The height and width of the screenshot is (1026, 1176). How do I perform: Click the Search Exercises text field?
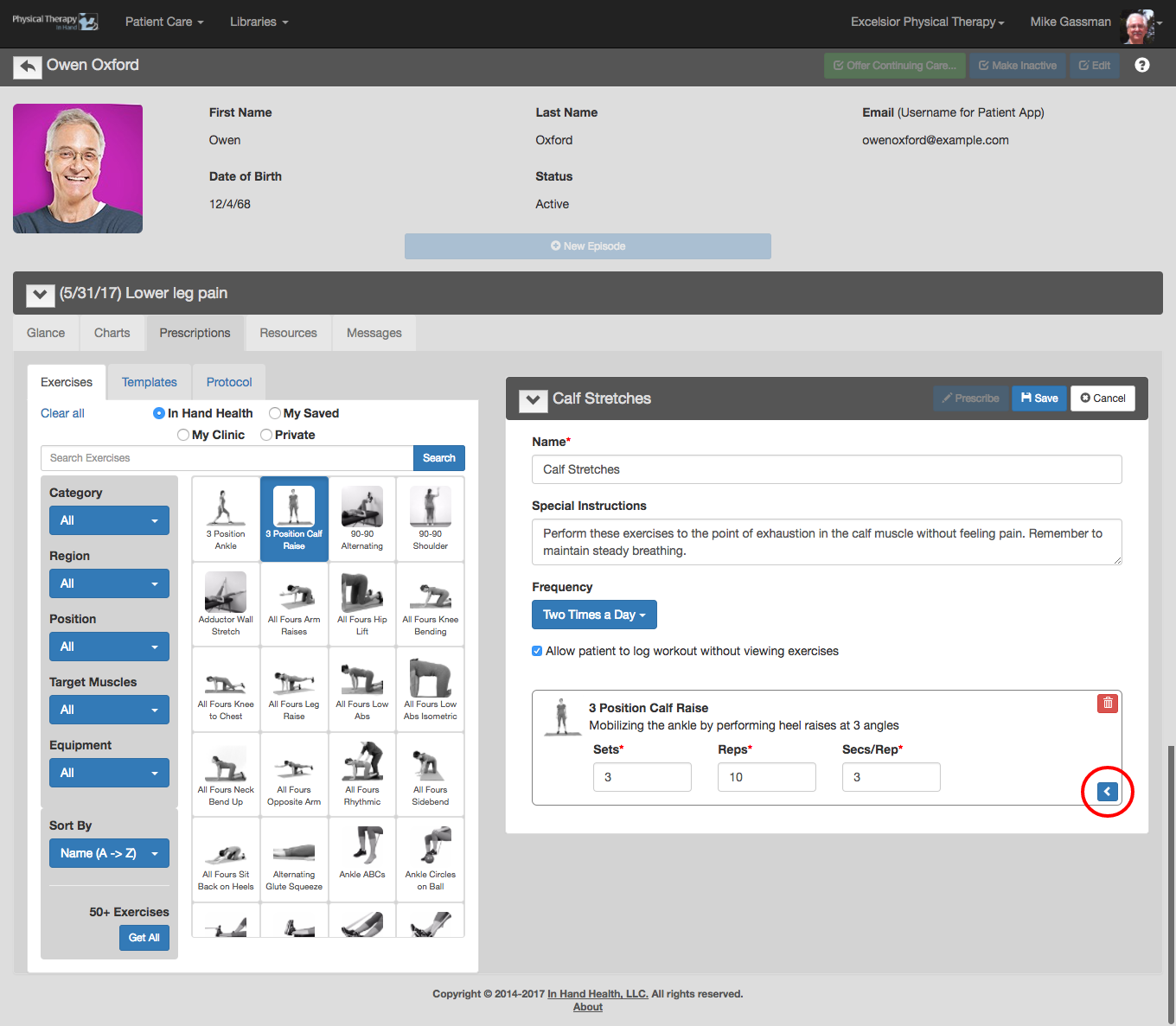[227, 458]
